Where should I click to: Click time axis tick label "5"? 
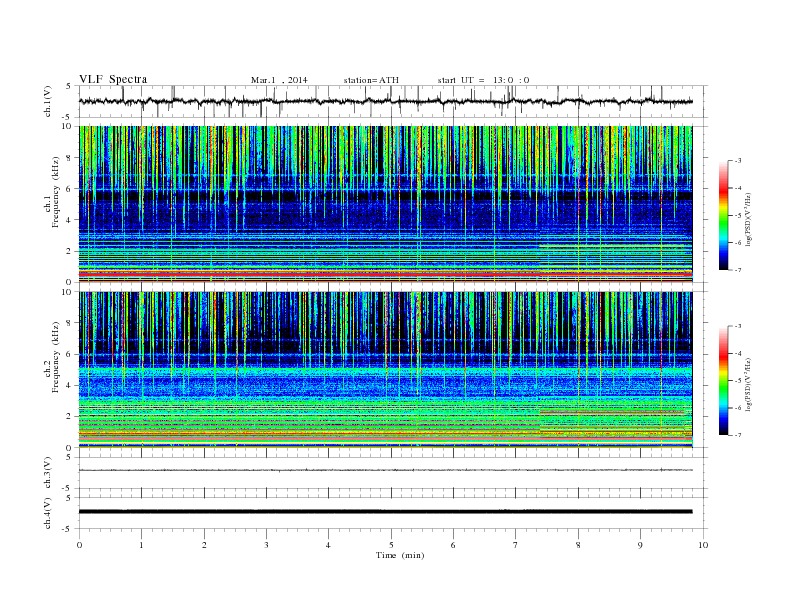point(391,545)
